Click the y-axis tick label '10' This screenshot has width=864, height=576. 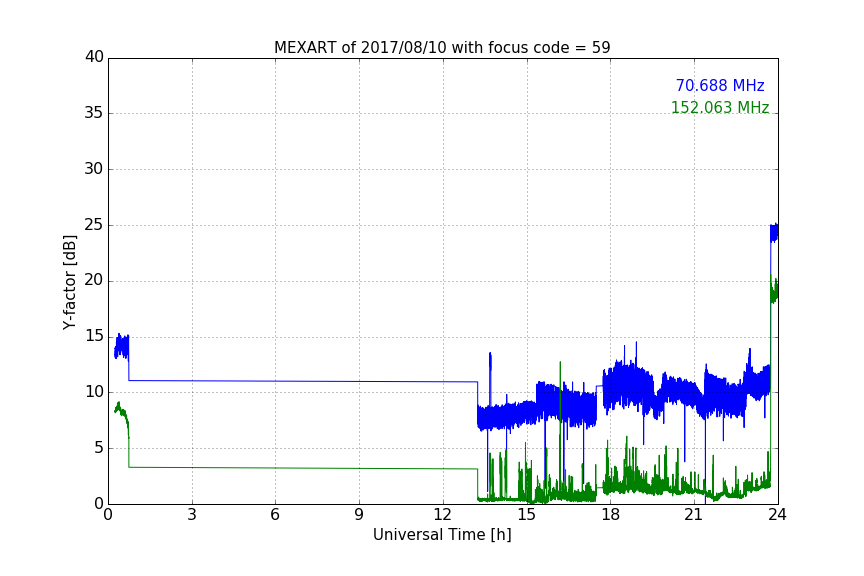pos(94,392)
